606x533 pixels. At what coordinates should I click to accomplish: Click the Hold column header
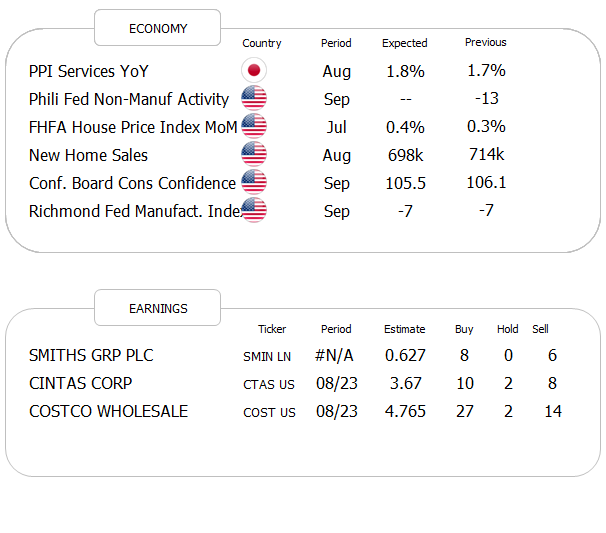pos(507,329)
